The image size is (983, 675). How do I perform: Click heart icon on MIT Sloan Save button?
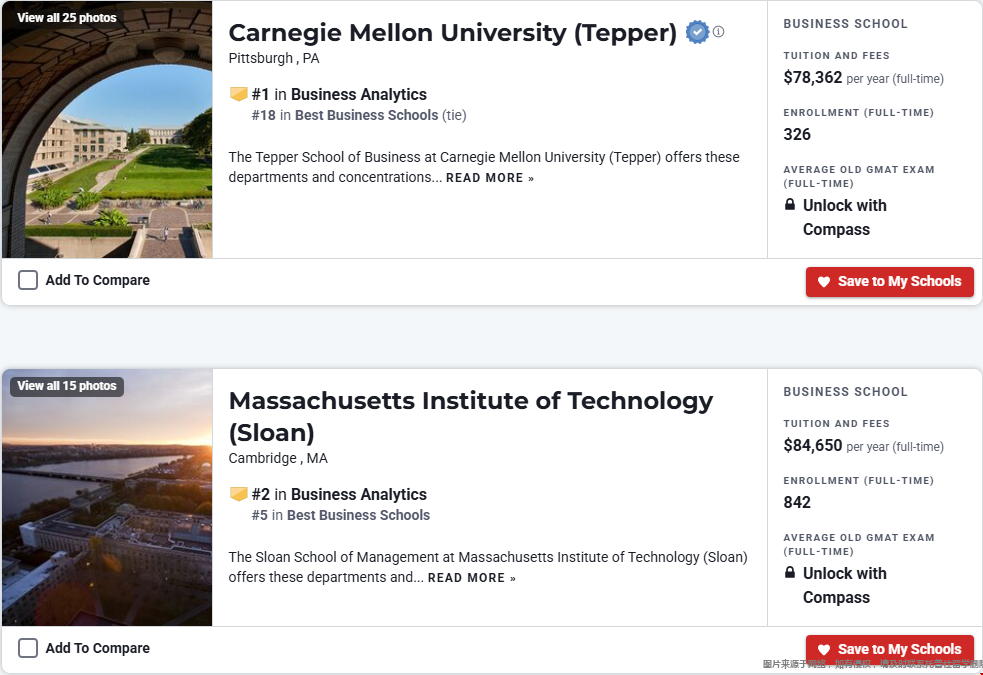click(x=824, y=650)
